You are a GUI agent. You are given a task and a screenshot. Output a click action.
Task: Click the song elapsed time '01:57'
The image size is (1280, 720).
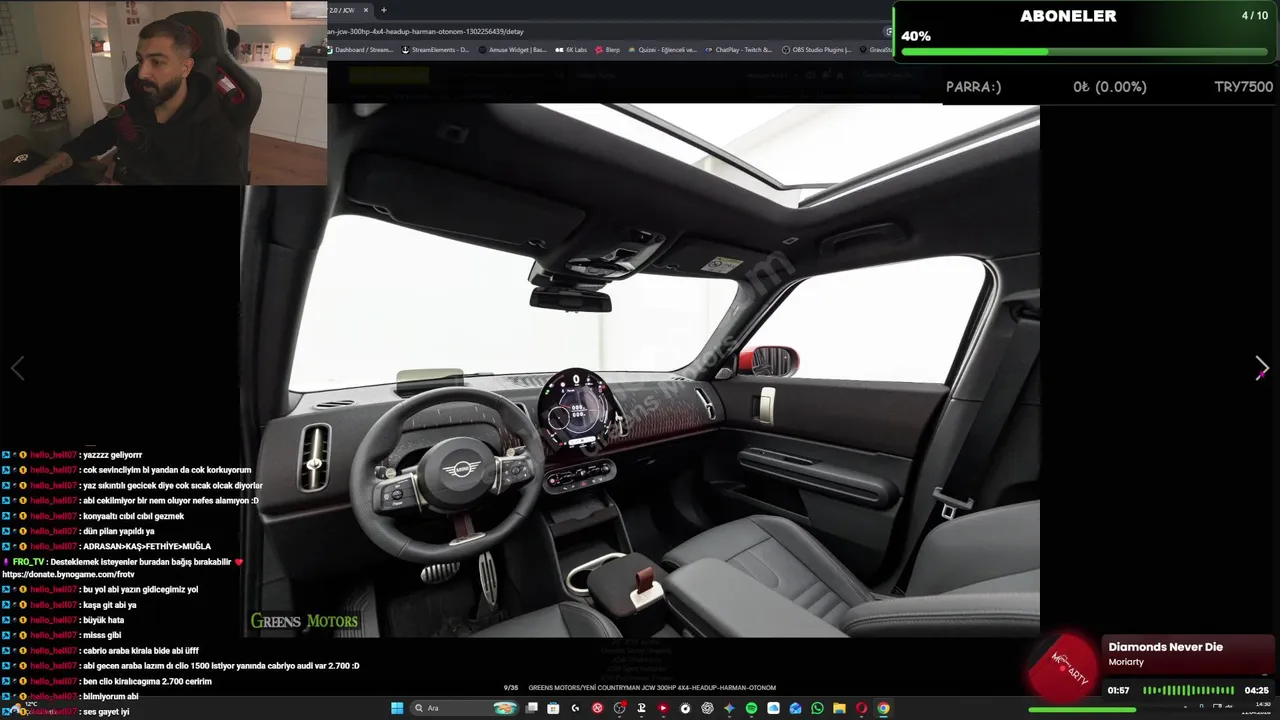click(1118, 690)
